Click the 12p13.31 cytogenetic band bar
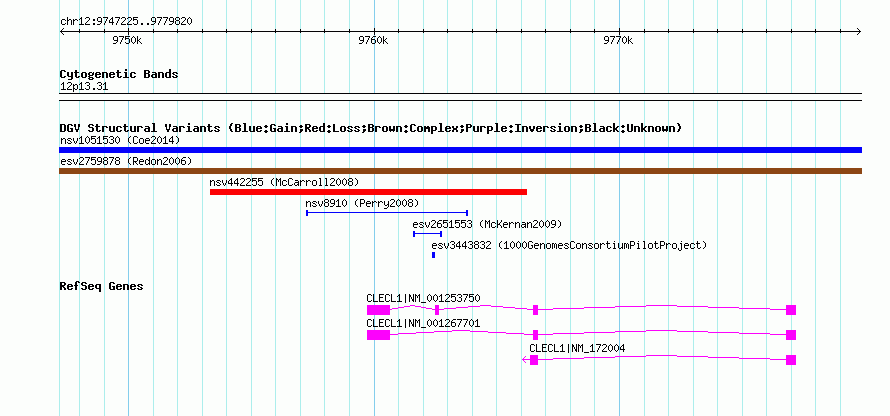890x416 pixels. (x=460, y=97)
